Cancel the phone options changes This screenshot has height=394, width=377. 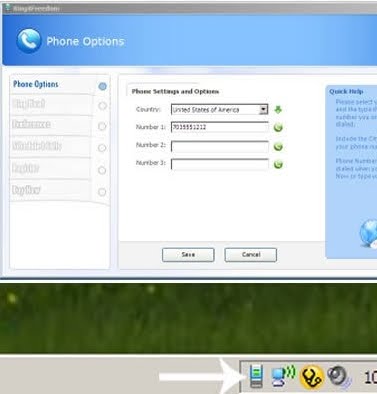[x=251, y=255]
